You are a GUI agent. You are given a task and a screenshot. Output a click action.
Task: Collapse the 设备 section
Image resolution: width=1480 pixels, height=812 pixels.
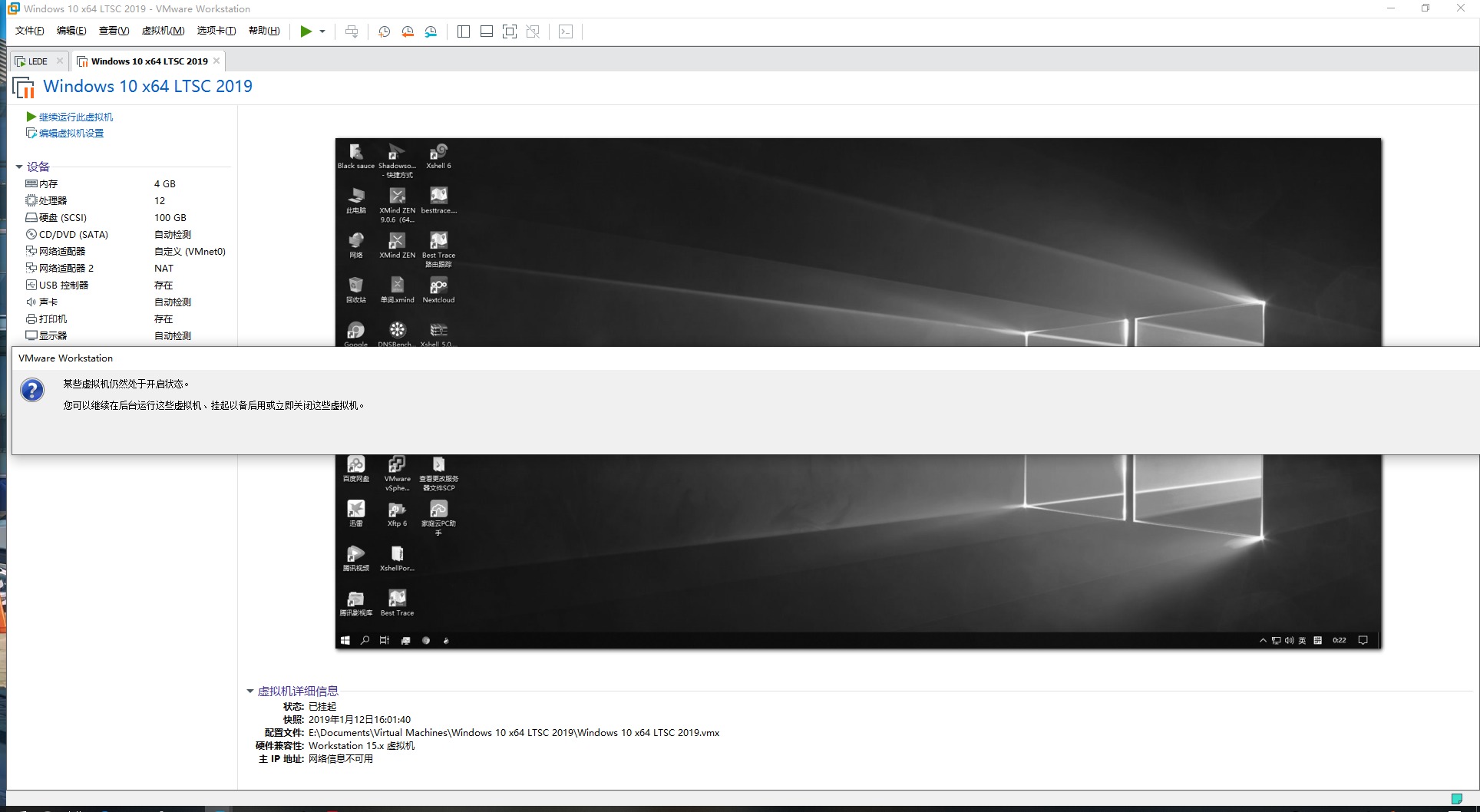[19, 167]
